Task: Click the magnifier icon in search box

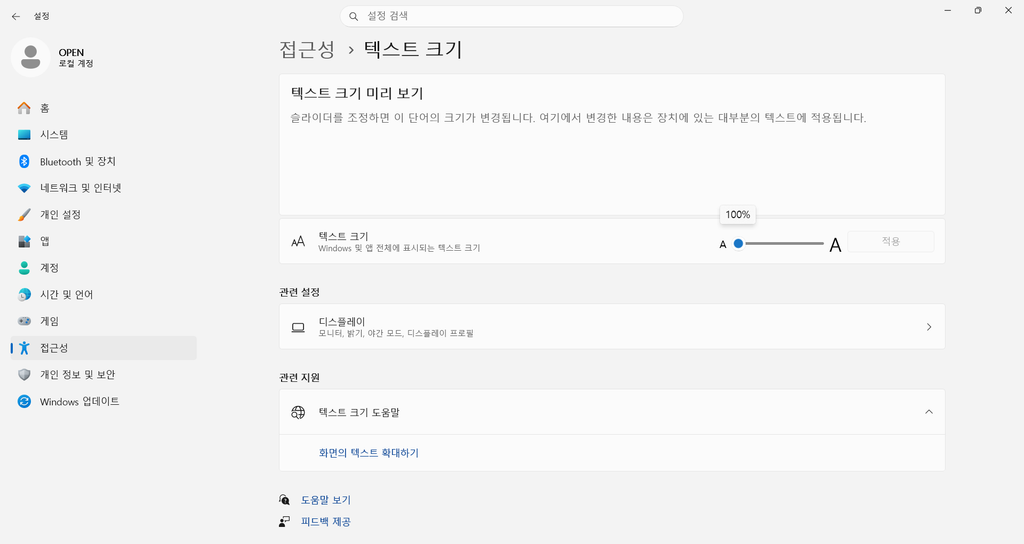Action: coord(353,16)
